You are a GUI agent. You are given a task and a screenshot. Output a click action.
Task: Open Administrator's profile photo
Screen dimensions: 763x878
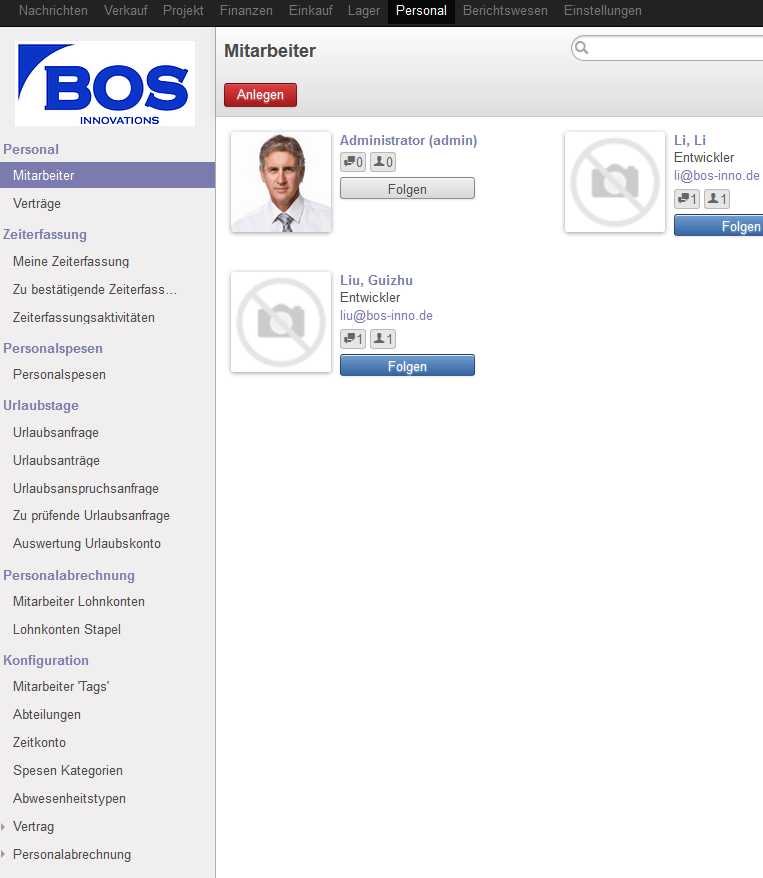tap(281, 182)
